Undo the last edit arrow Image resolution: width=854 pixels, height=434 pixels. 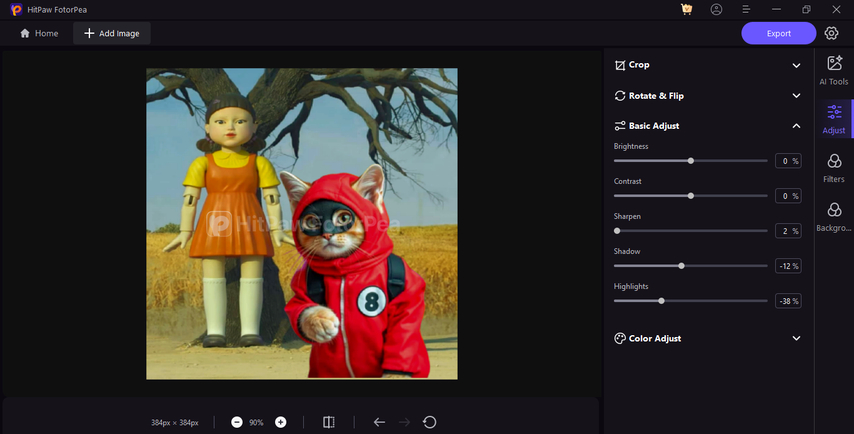tap(379, 422)
